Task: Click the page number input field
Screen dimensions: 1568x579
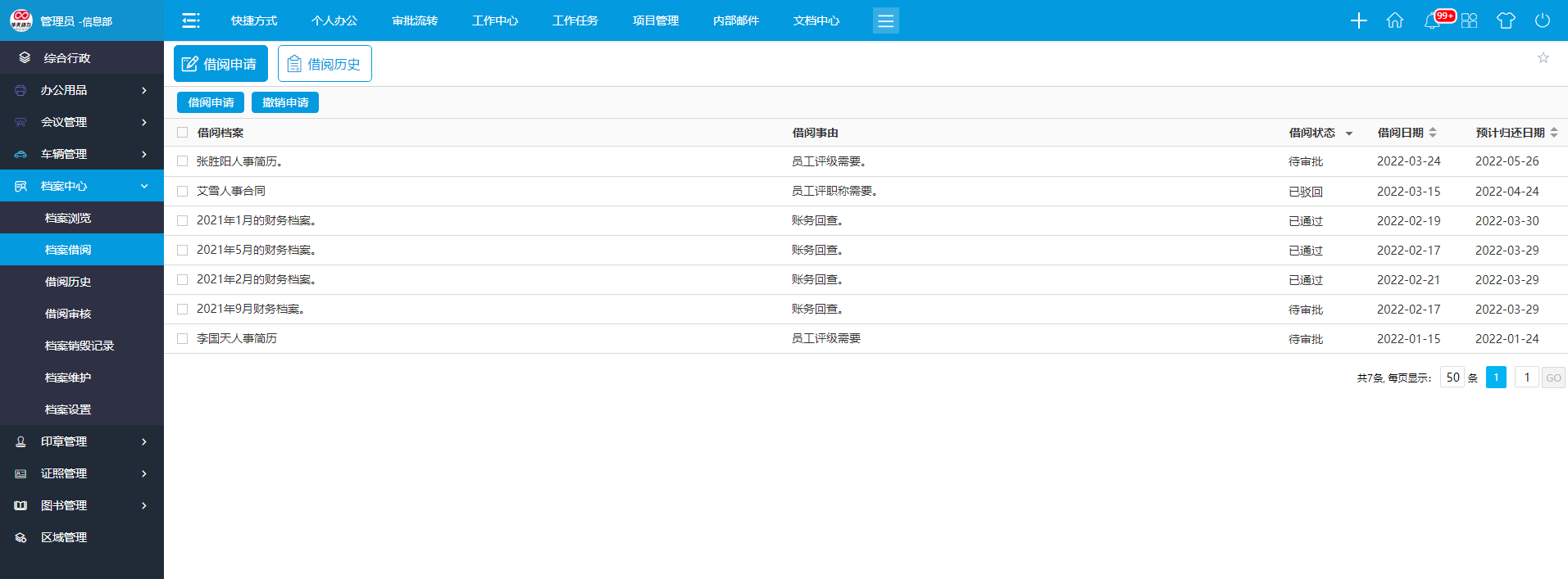Action: (x=1526, y=377)
